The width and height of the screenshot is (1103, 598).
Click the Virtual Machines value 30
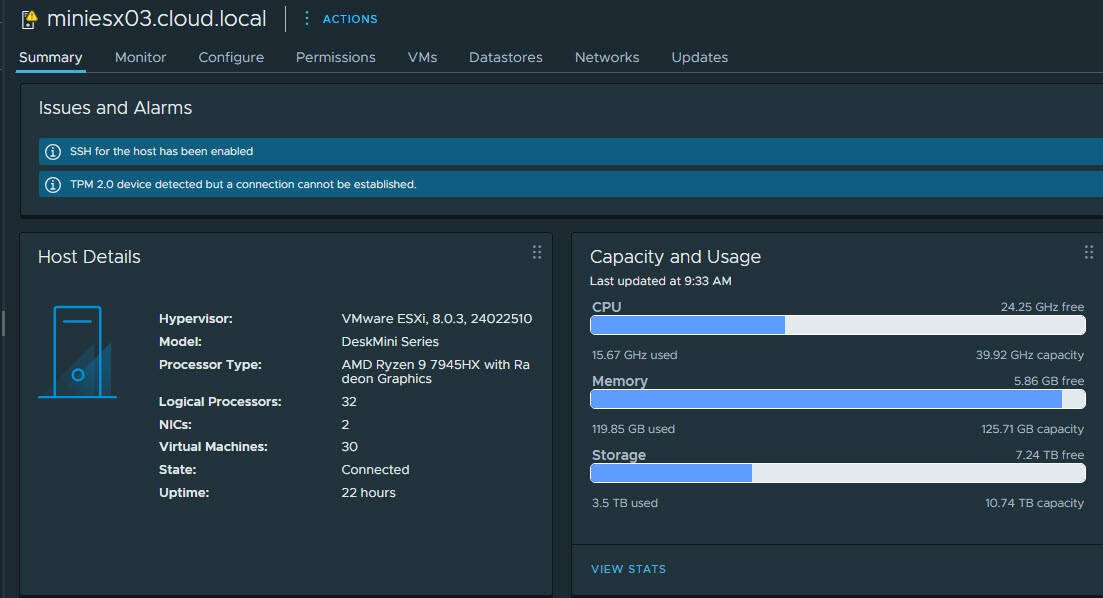pos(350,447)
